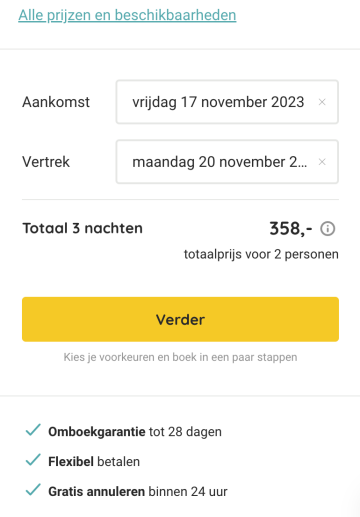Click the 358,- total price
360x517 pixels.
point(291,229)
